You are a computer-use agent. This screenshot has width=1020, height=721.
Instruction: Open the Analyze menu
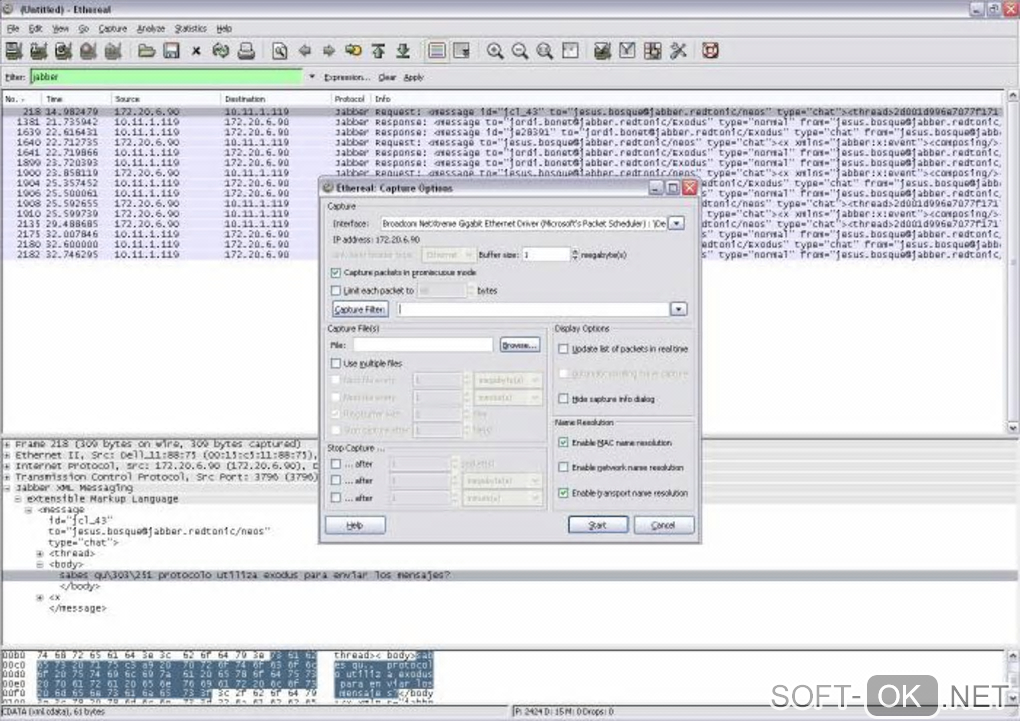pos(151,29)
